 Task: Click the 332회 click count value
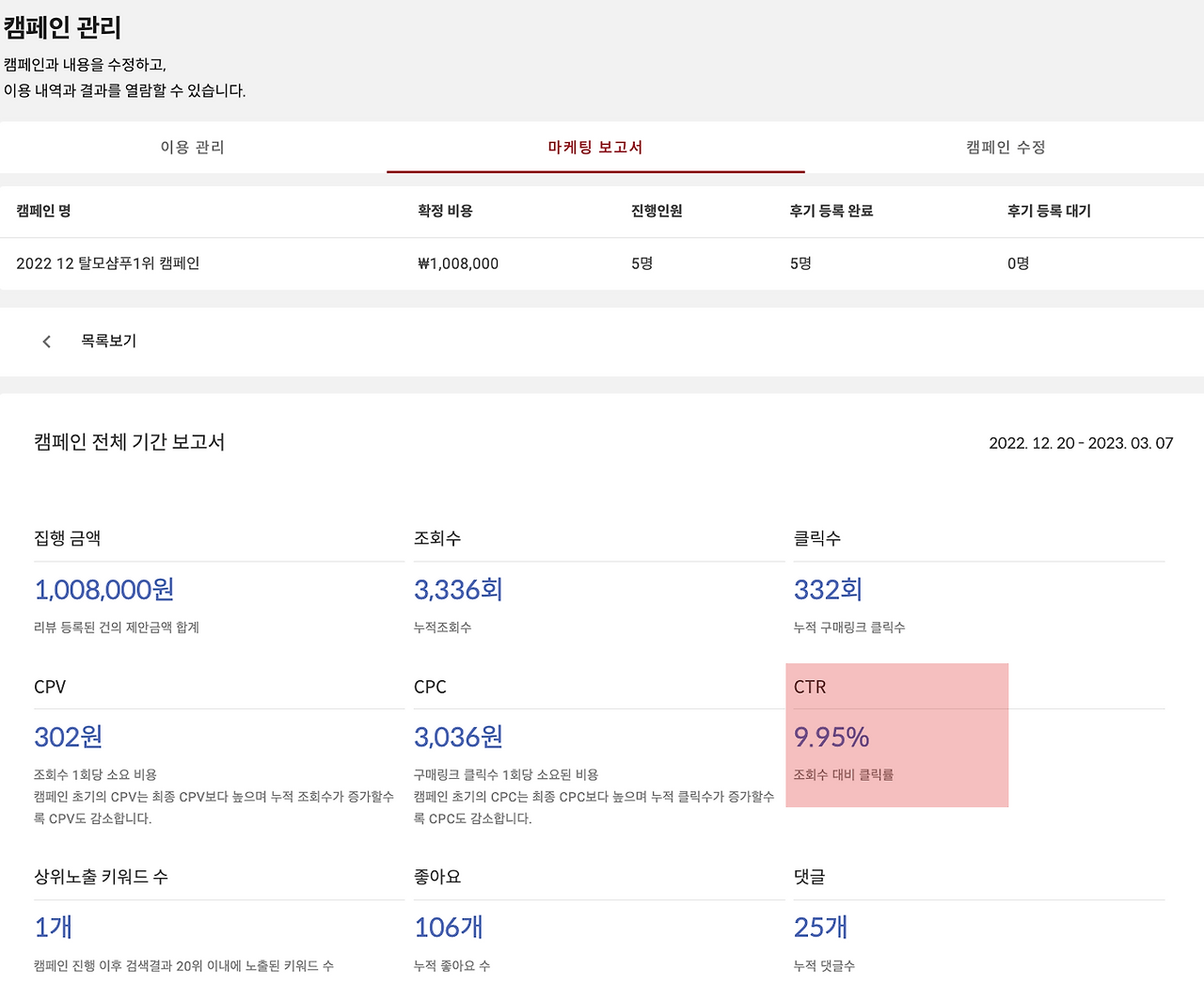pos(828,590)
